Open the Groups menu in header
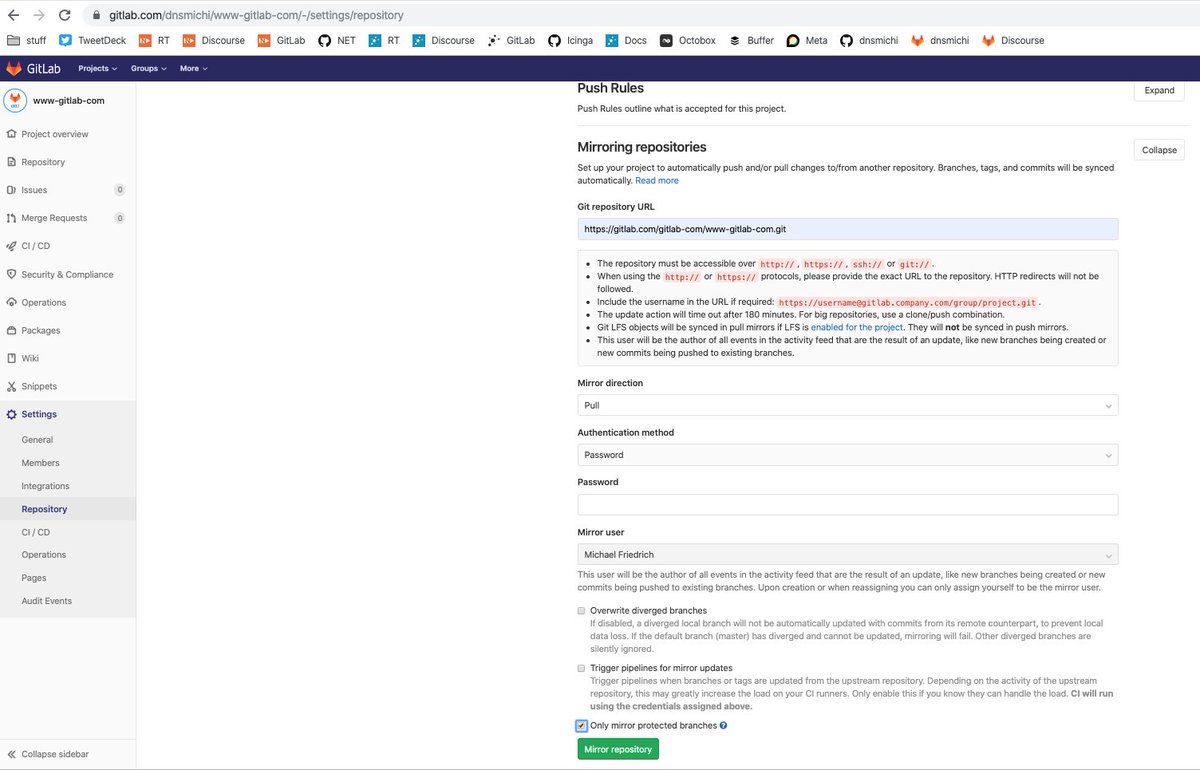1200x770 pixels. point(149,68)
